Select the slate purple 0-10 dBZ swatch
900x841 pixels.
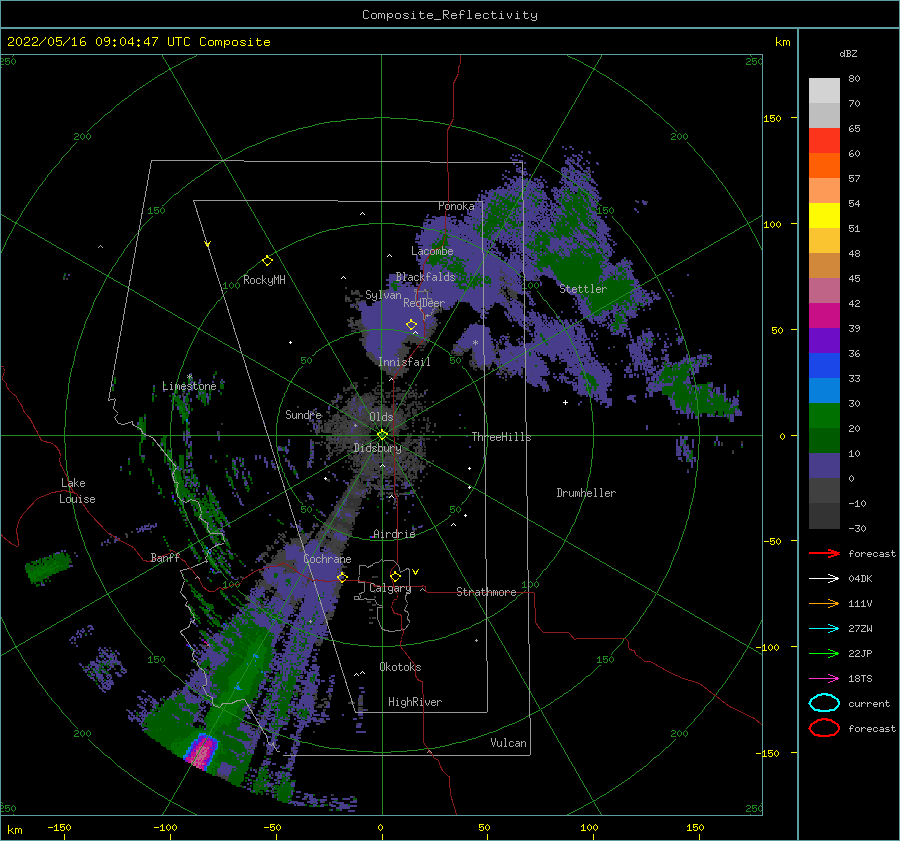824,466
